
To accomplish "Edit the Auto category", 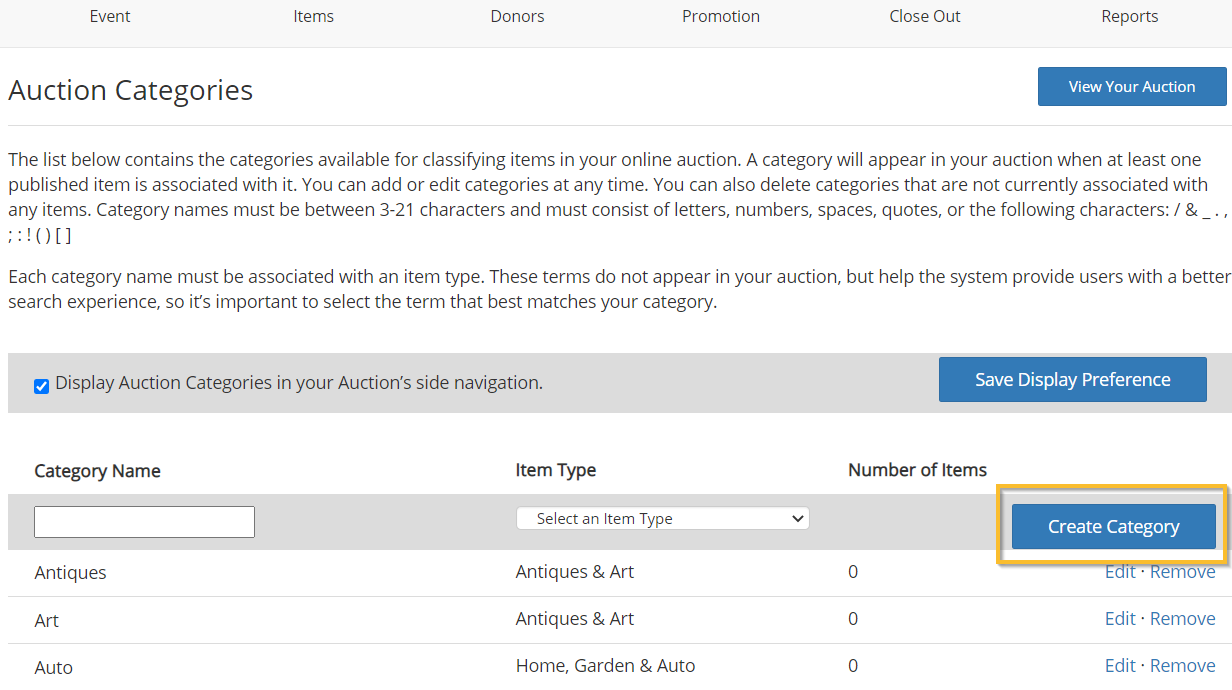I will click(x=1120, y=666).
